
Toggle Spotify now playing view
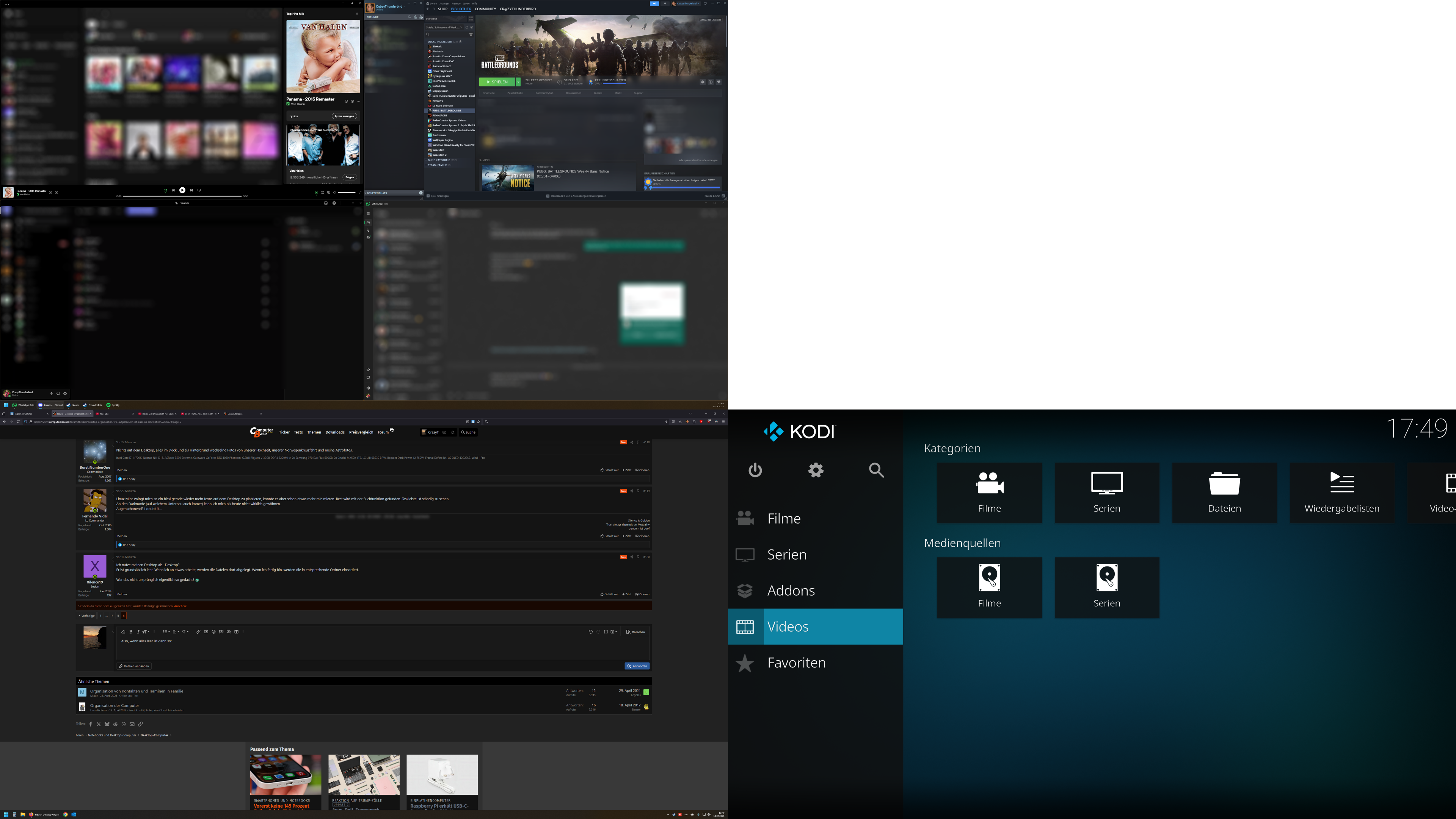click(x=317, y=193)
